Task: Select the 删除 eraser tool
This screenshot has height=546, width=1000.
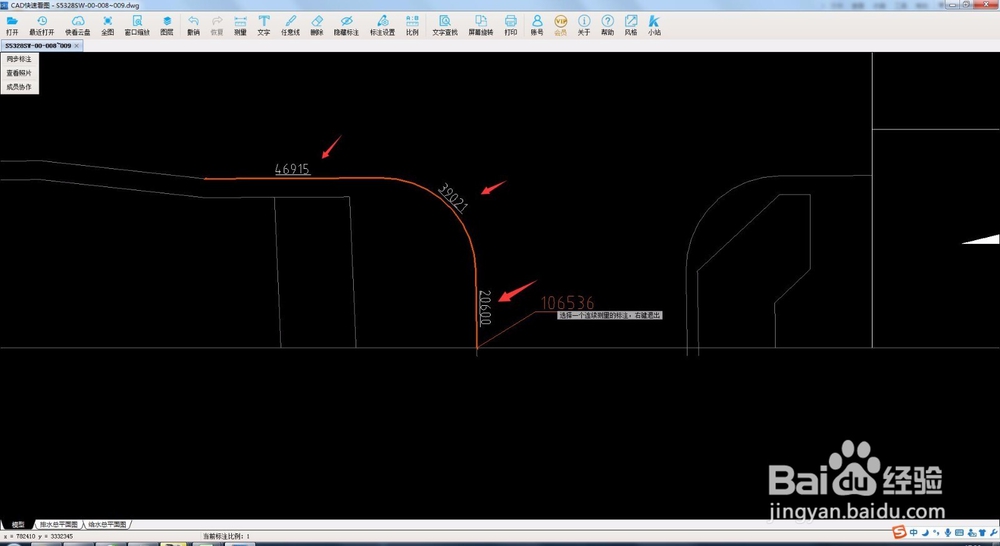Action: click(x=317, y=26)
